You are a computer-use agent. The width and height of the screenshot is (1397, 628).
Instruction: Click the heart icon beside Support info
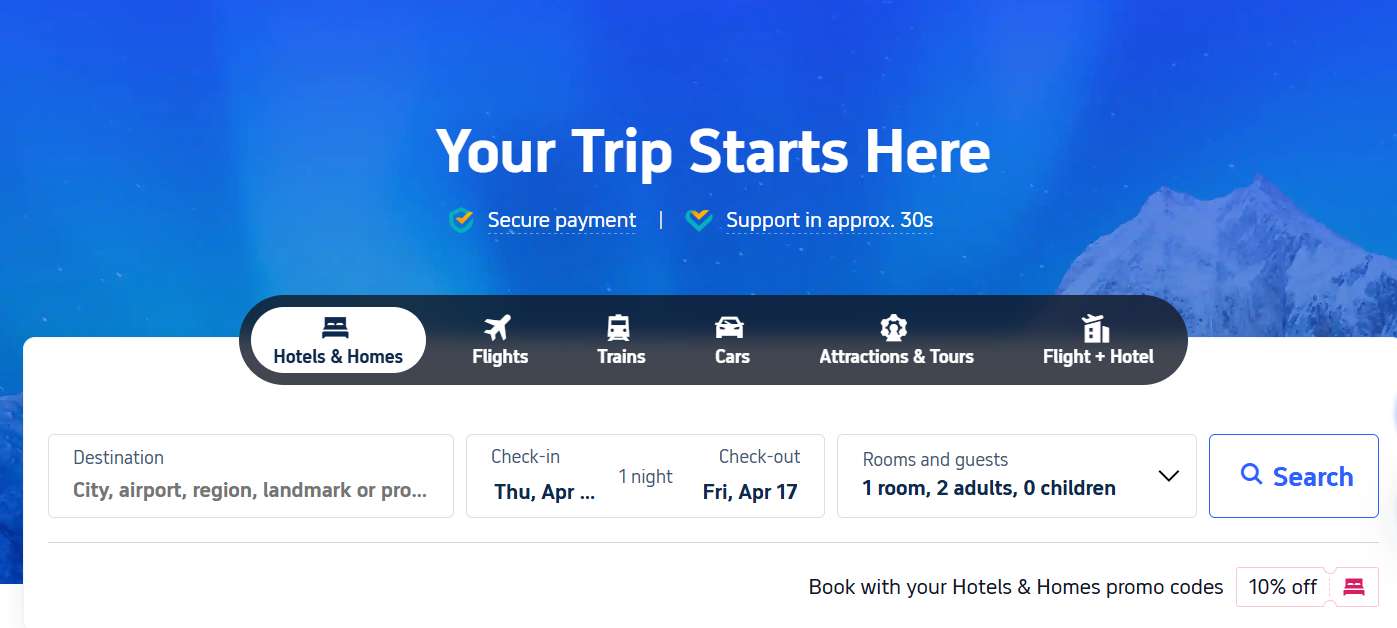point(699,220)
